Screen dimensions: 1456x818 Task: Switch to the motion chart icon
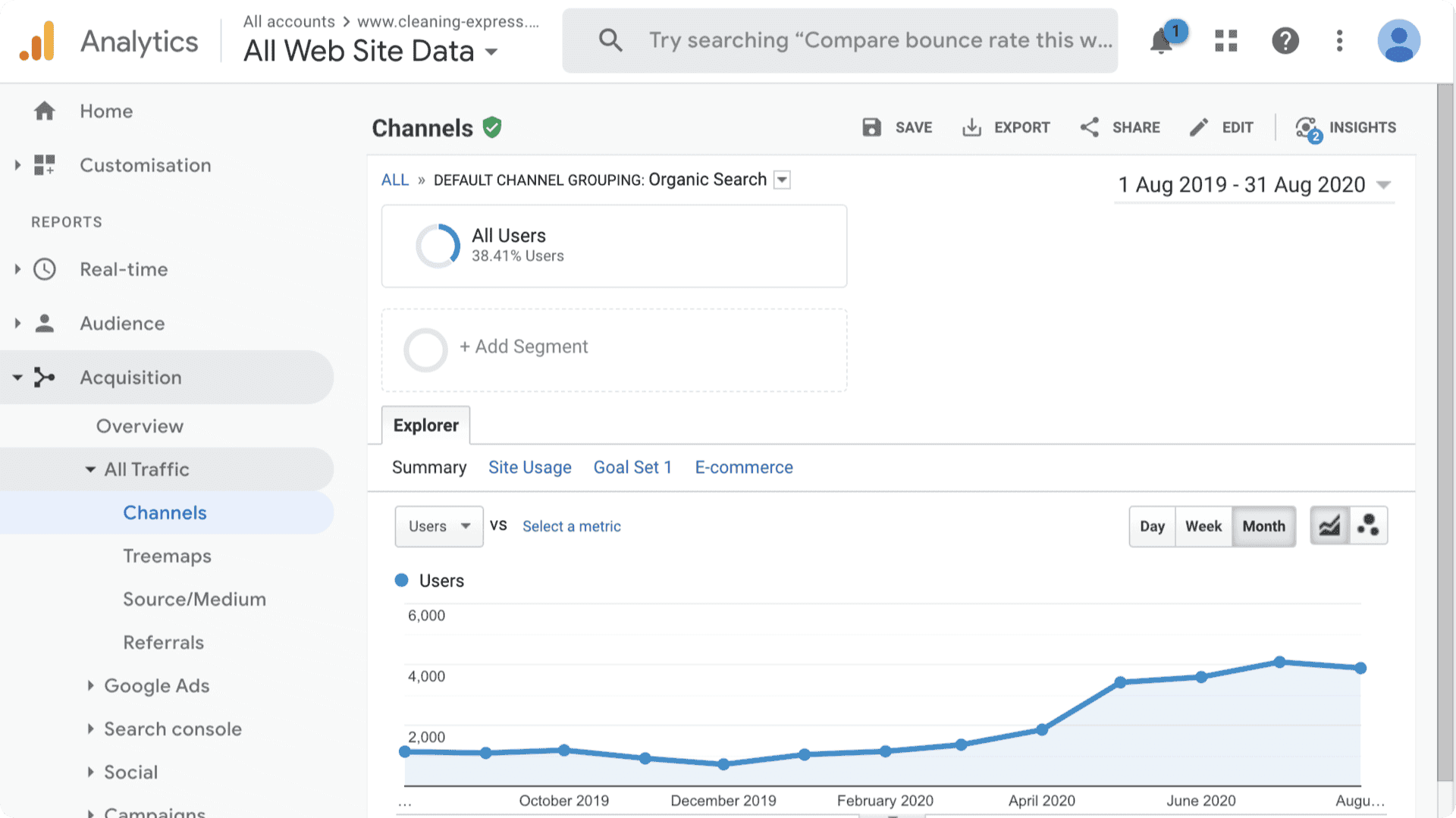click(1368, 526)
